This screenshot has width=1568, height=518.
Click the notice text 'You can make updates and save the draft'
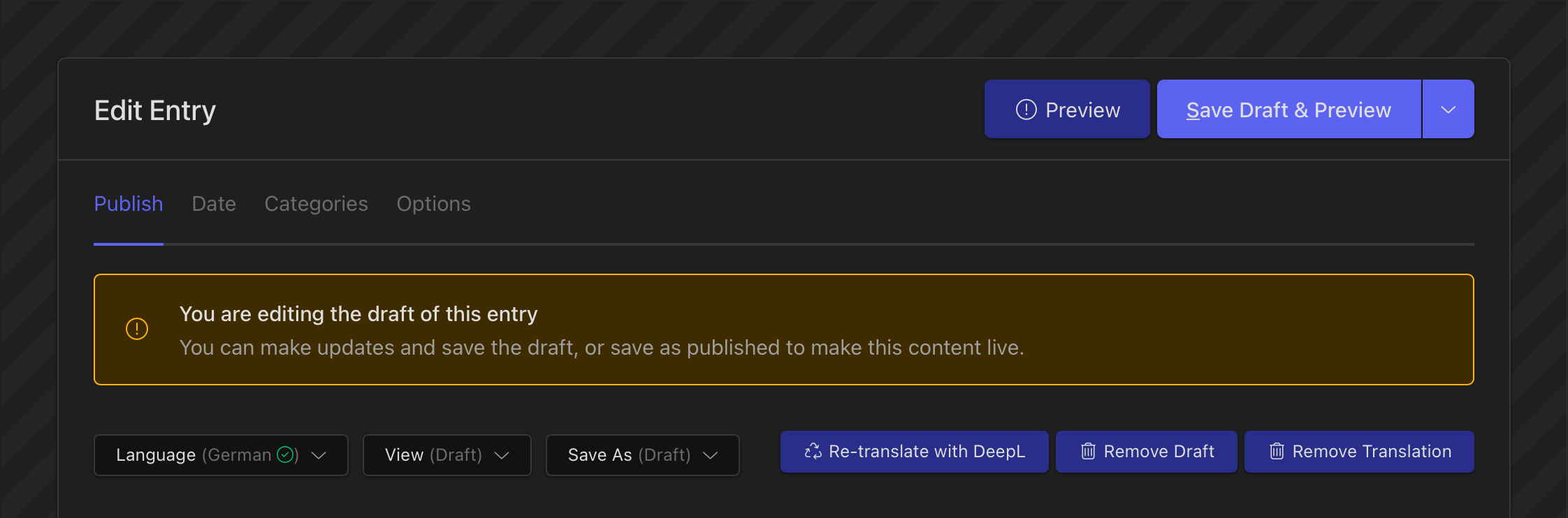[379, 348]
